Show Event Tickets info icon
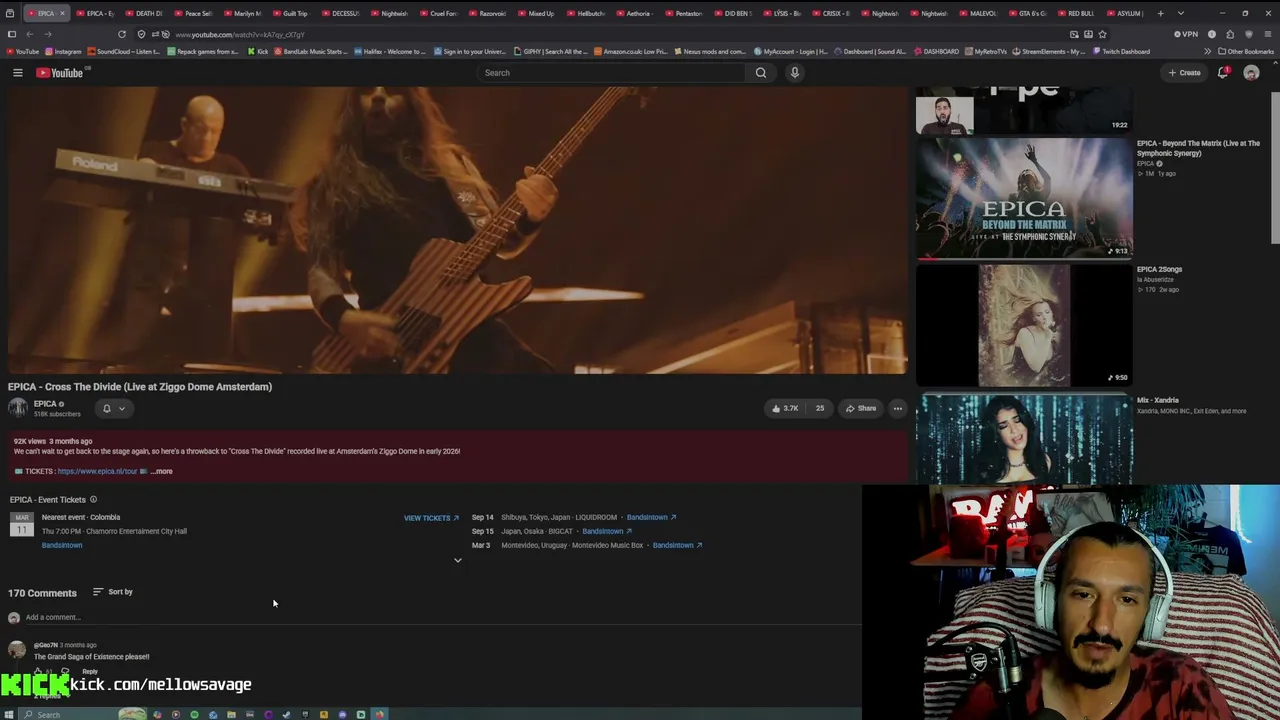 pyautogui.click(x=93, y=499)
